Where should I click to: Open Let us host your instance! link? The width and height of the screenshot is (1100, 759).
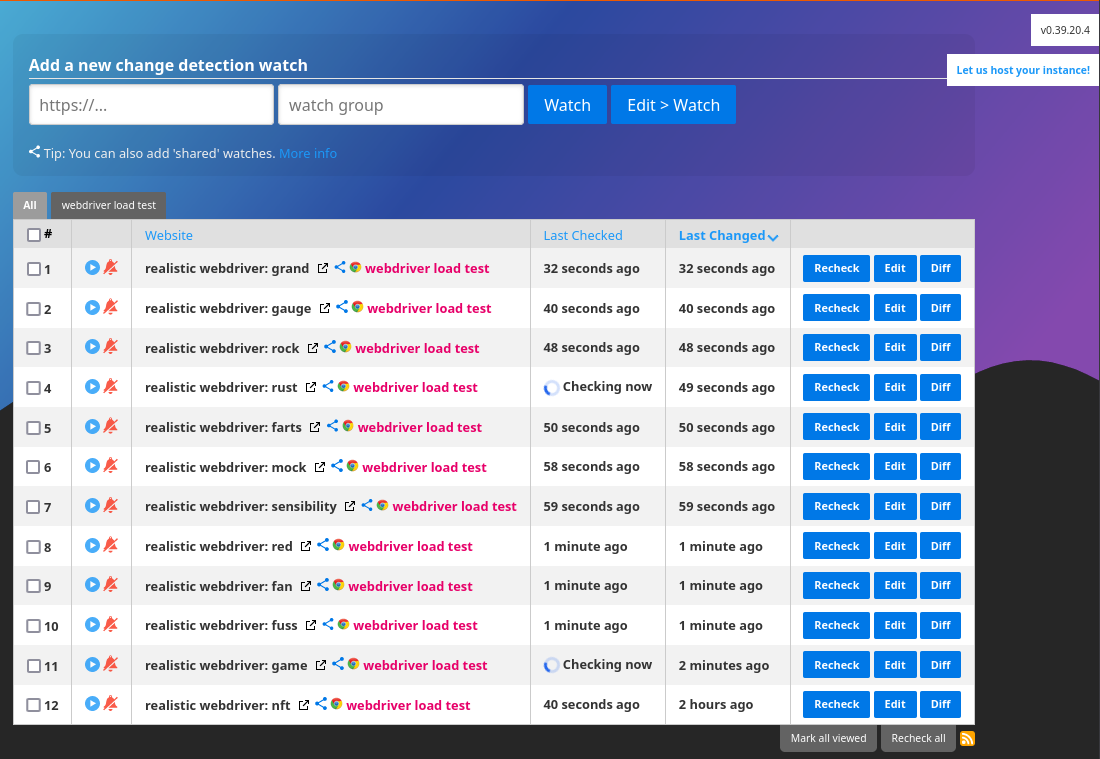tap(1022, 70)
